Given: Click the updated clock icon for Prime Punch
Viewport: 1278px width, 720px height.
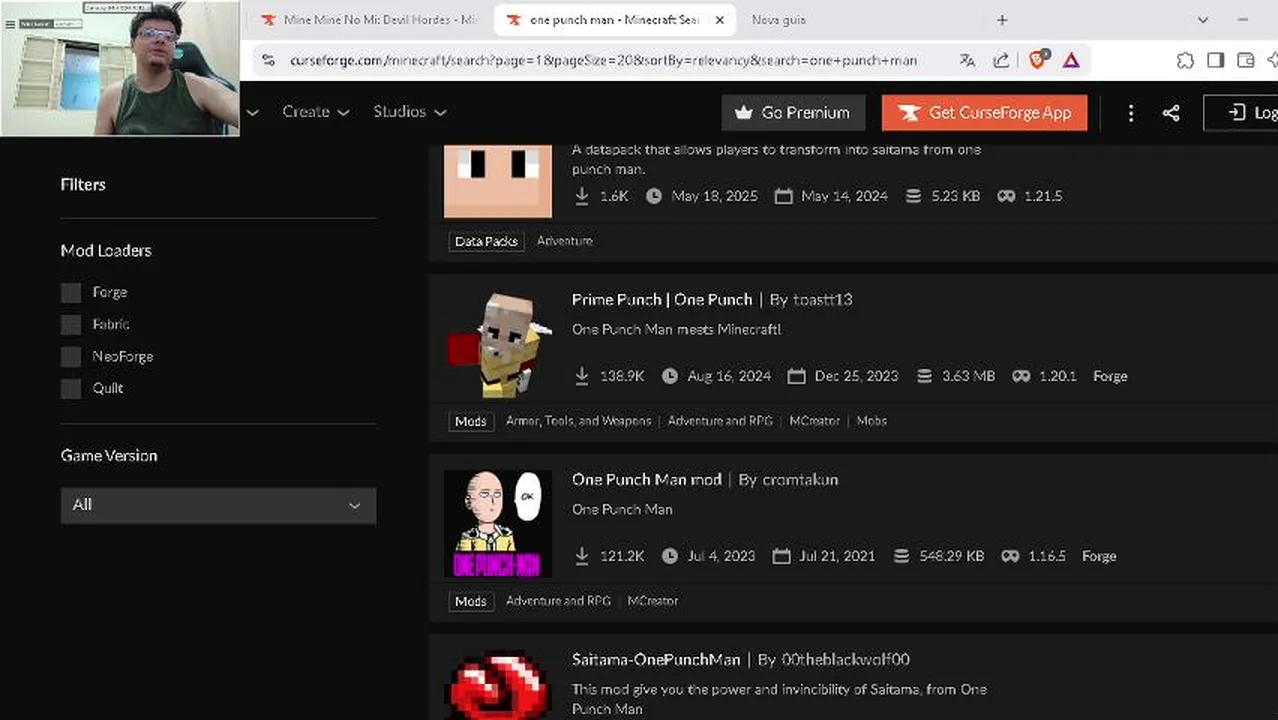Looking at the screenshot, I should [x=670, y=376].
